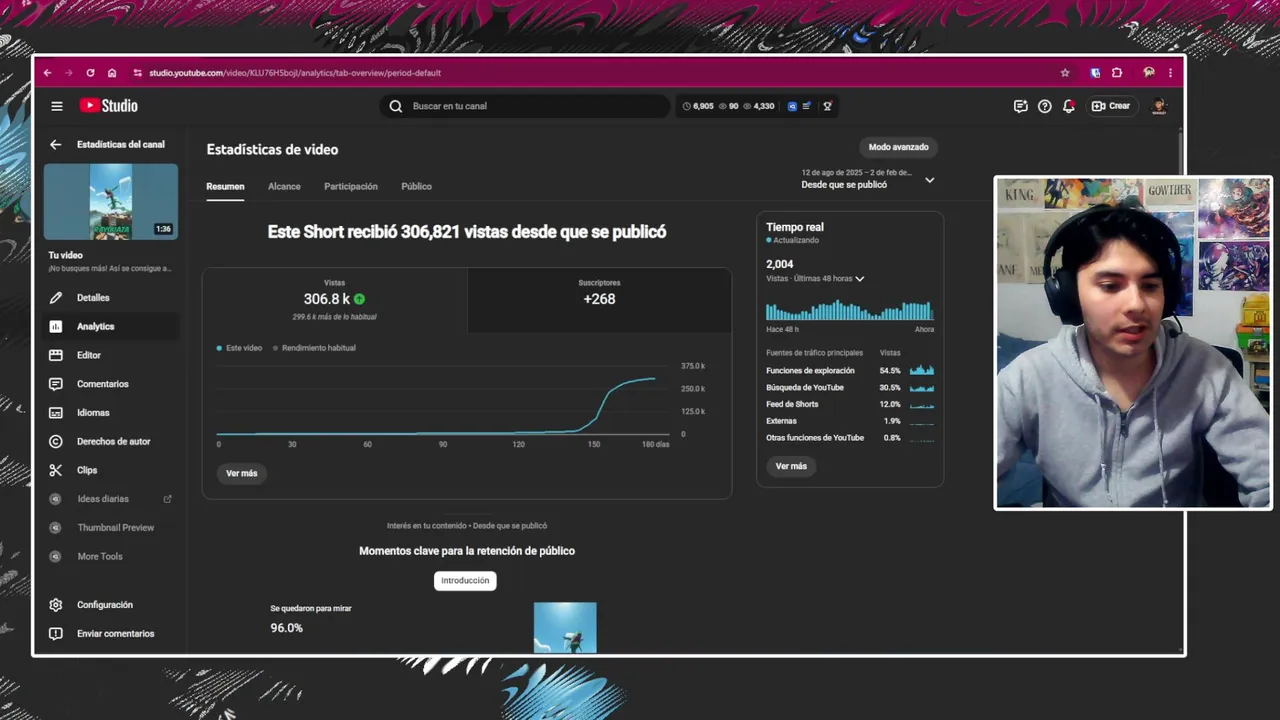The width and height of the screenshot is (1280, 720).
Task: Click the 96.0% retention value
Action: click(x=286, y=628)
